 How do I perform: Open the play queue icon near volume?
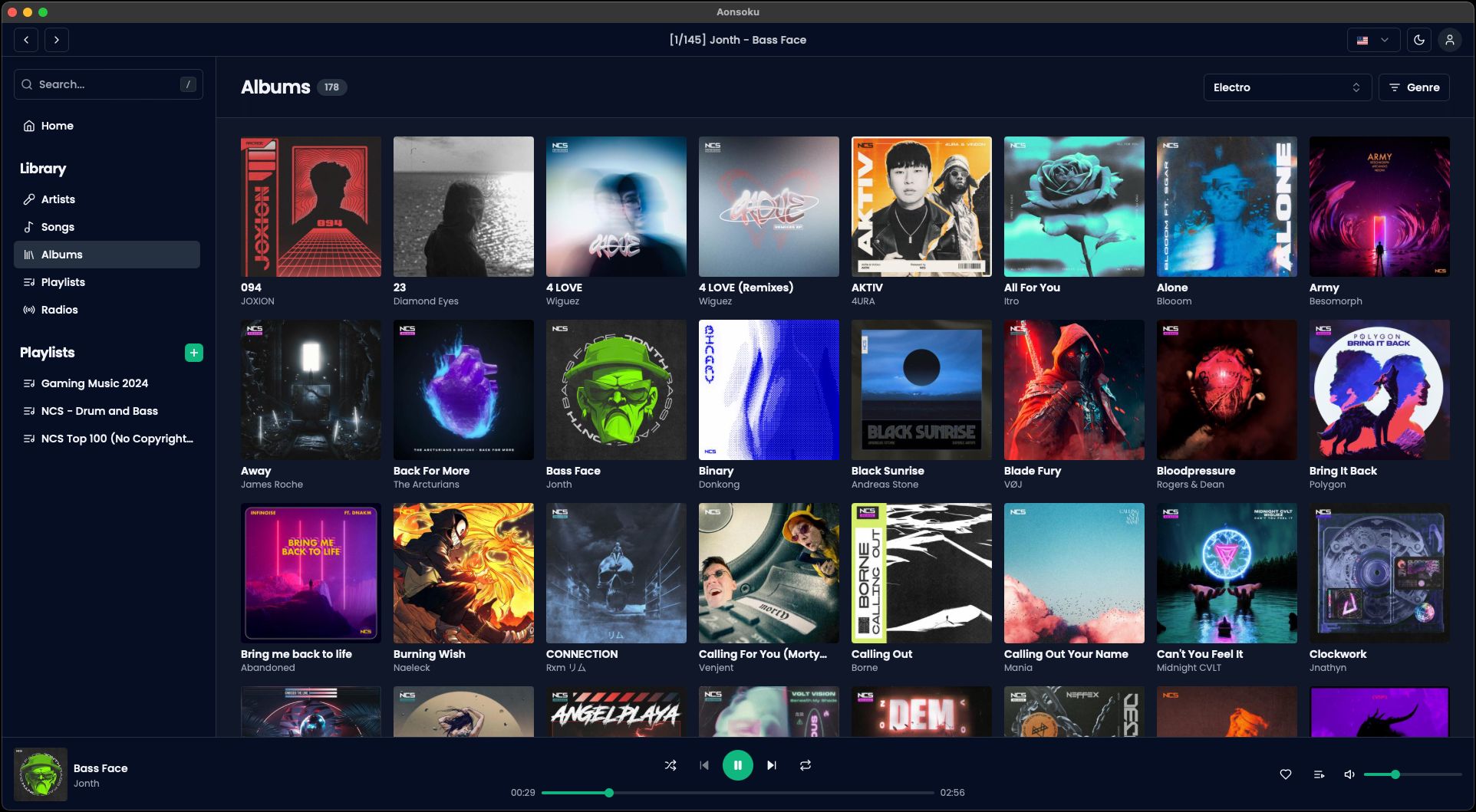click(x=1319, y=774)
